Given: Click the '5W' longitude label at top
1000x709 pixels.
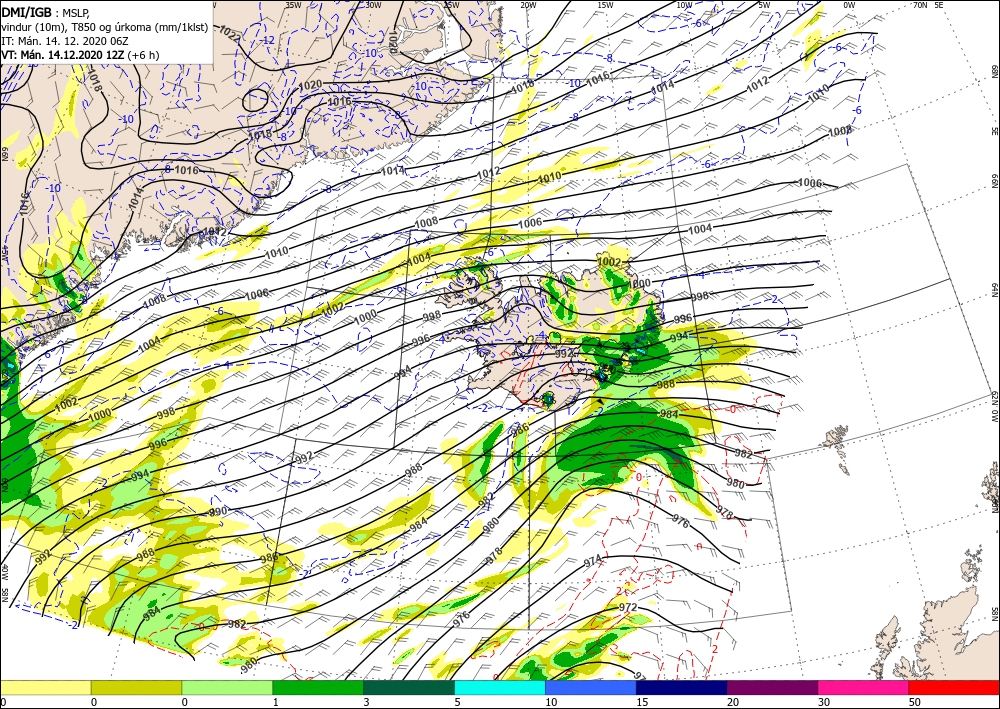Looking at the screenshot, I should [x=765, y=5].
